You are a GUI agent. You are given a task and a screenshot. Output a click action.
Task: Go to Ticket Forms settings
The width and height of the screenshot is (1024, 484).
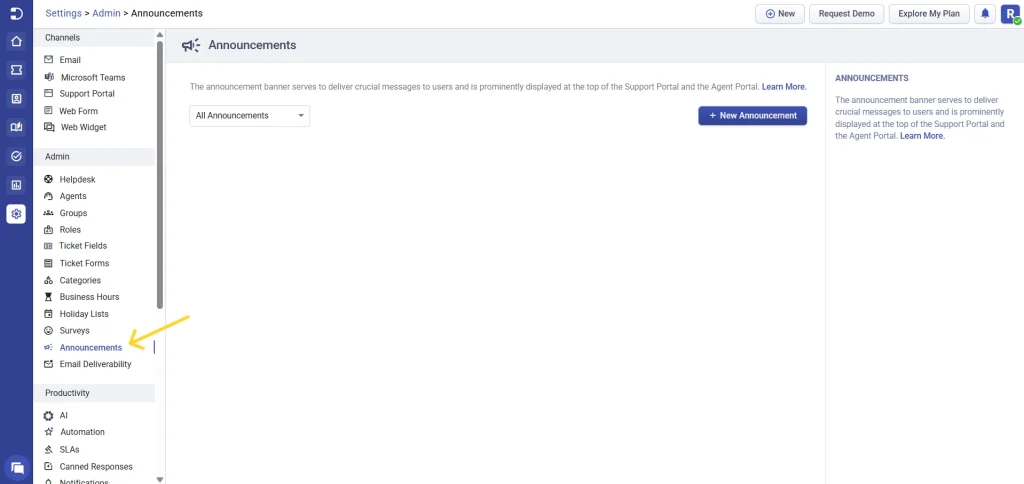pos(84,263)
